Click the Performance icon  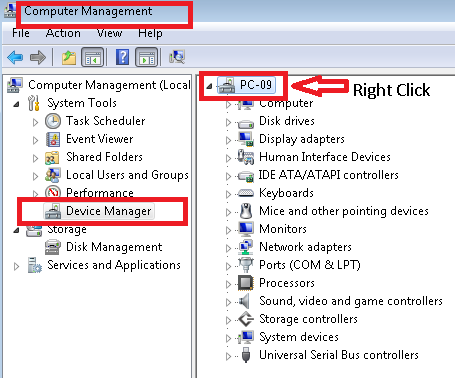point(53,192)
